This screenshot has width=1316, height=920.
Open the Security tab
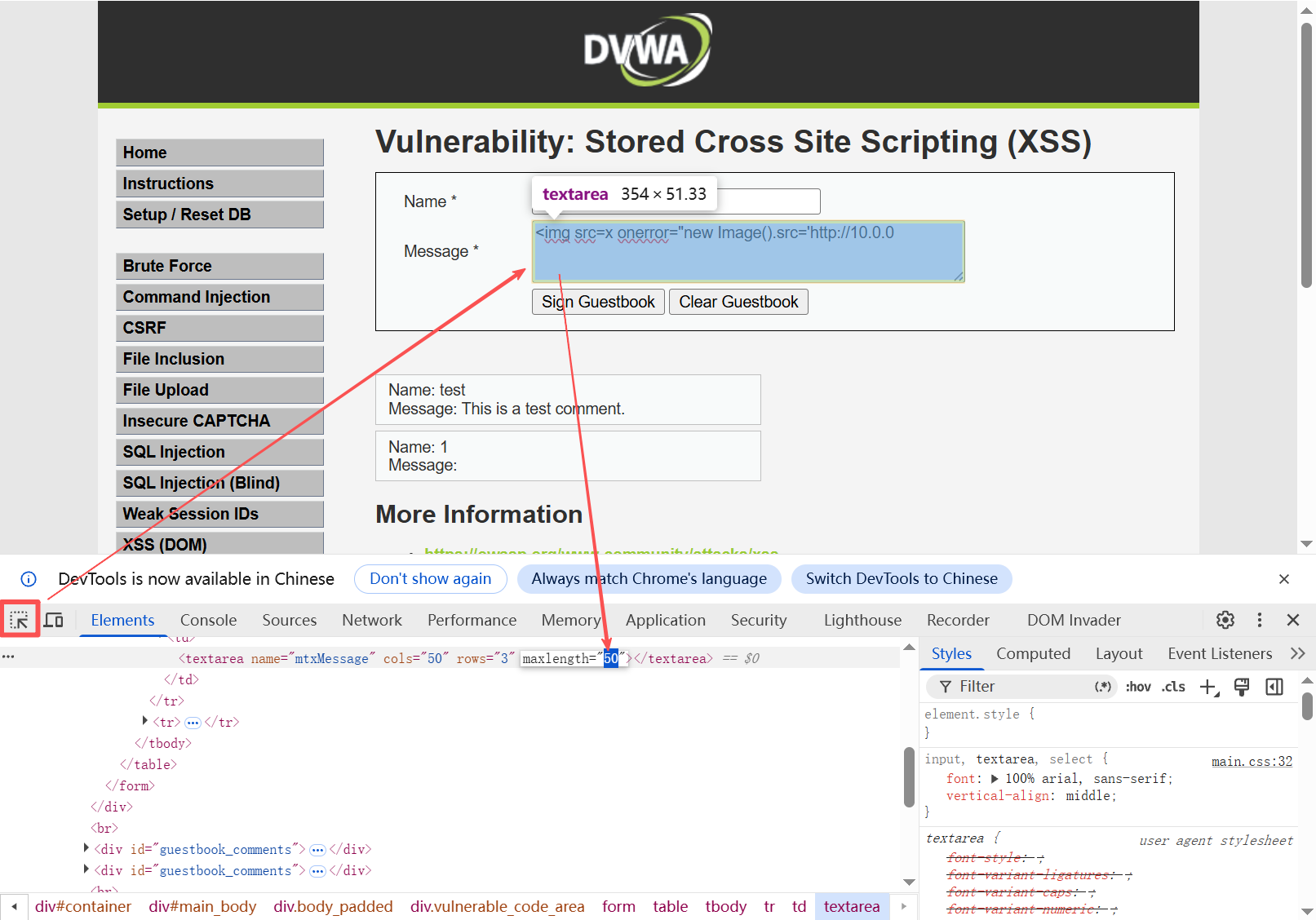[759, 620]
